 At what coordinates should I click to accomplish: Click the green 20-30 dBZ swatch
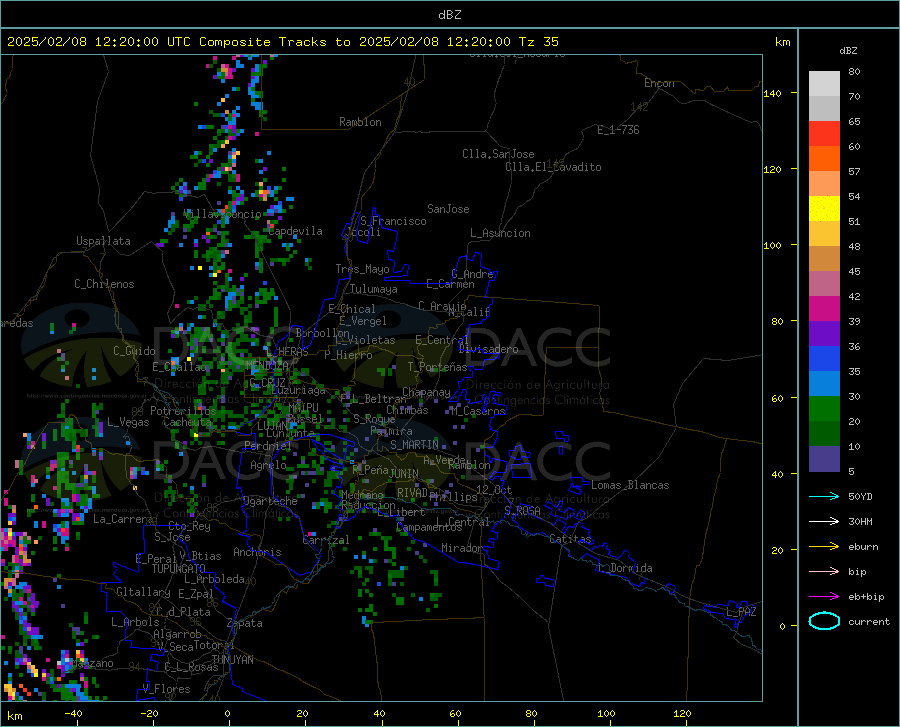824,409
